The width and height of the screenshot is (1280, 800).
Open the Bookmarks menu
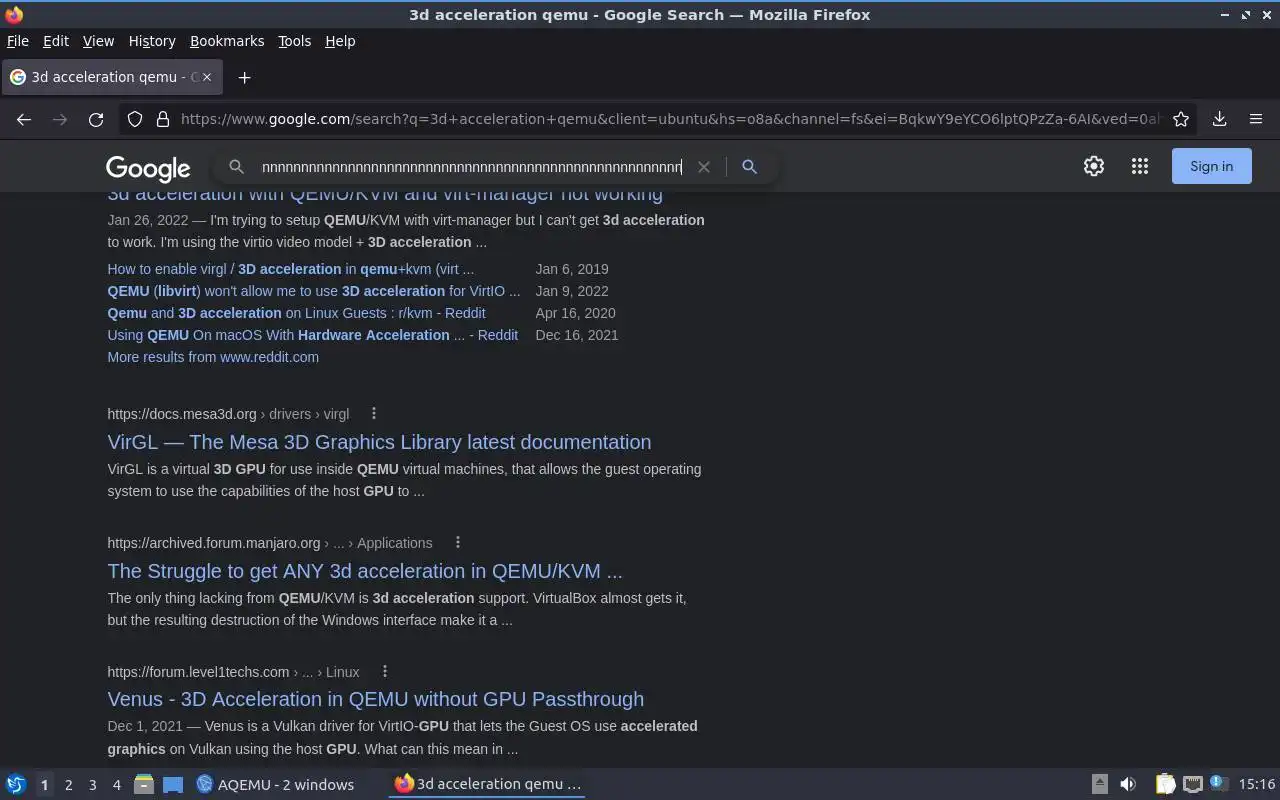[x=227, y=41]
